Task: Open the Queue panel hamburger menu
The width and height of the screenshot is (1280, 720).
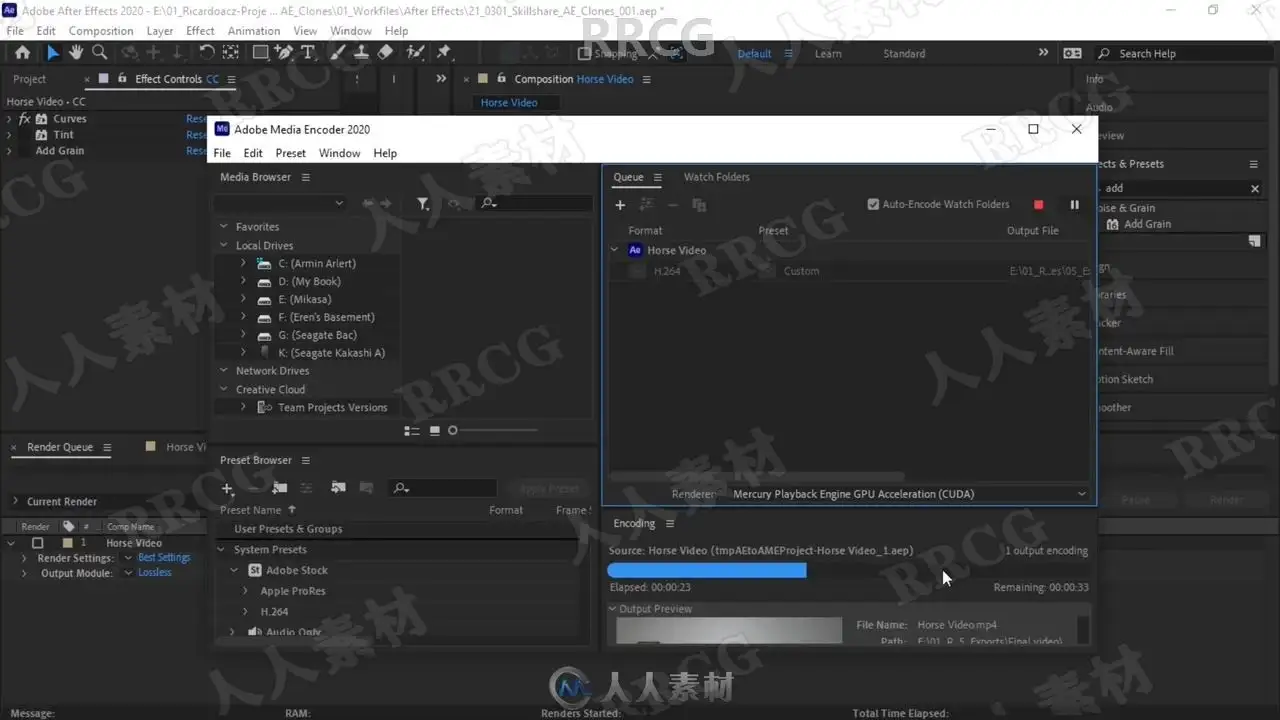Action: tap(658, 178)
